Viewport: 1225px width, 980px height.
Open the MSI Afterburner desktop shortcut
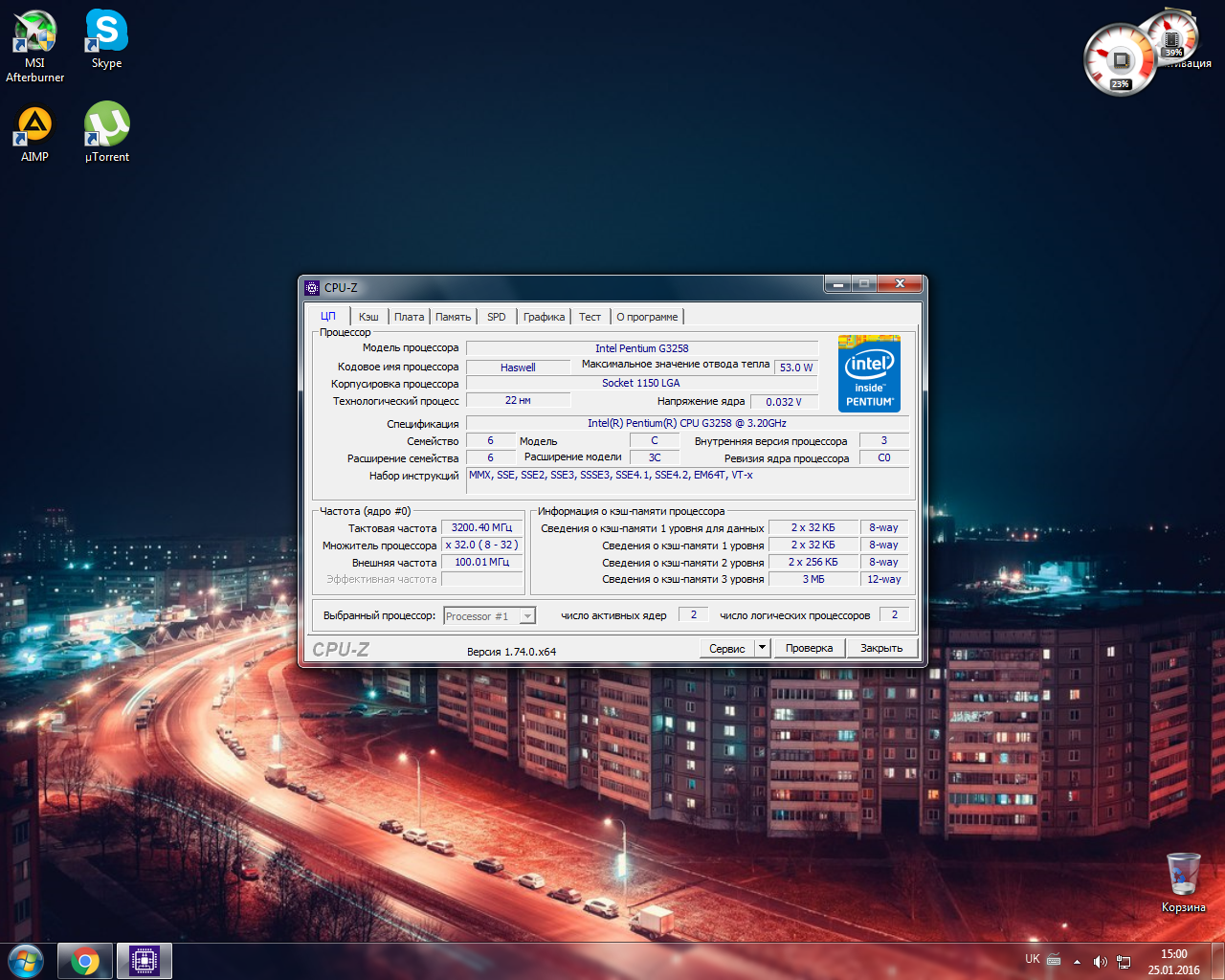click(x=35, y=46)
